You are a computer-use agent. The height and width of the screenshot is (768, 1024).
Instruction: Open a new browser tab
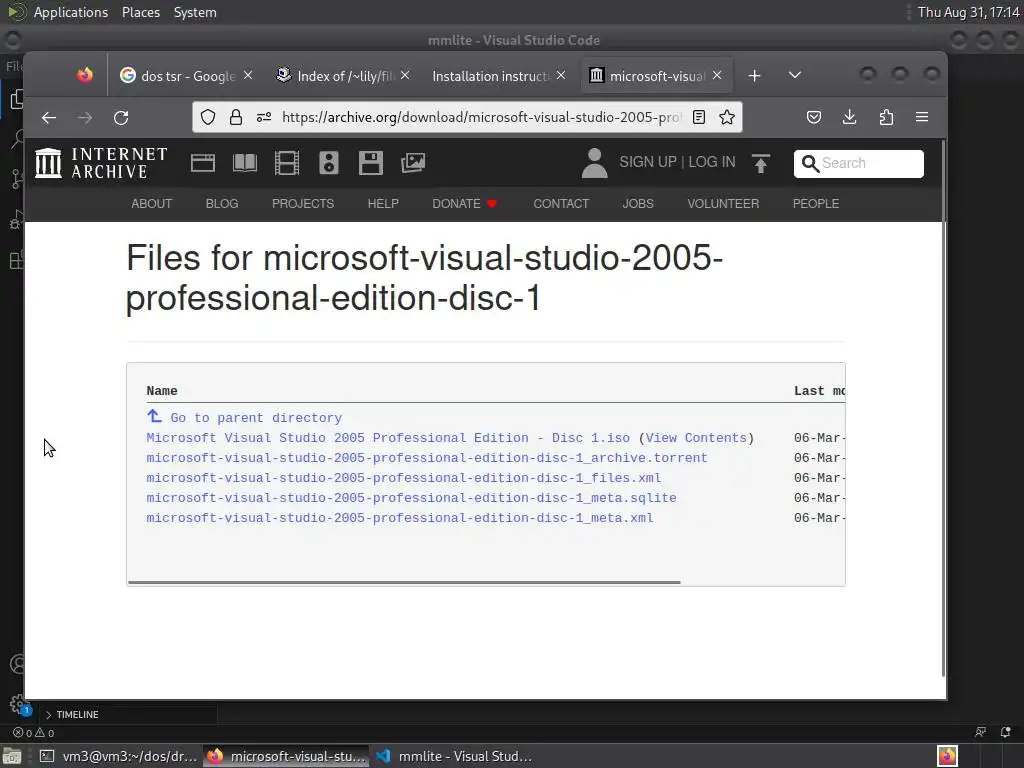pos(754,76)
